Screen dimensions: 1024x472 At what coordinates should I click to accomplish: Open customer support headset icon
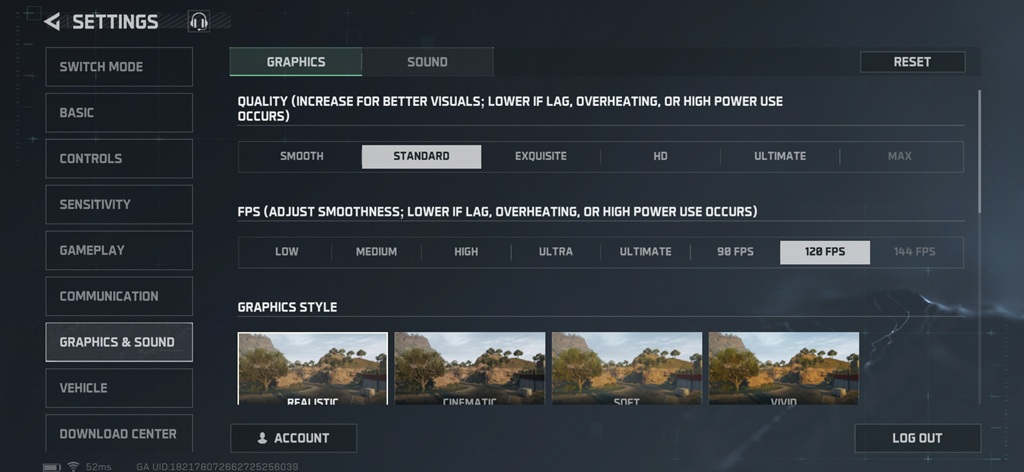pos(199,21)
